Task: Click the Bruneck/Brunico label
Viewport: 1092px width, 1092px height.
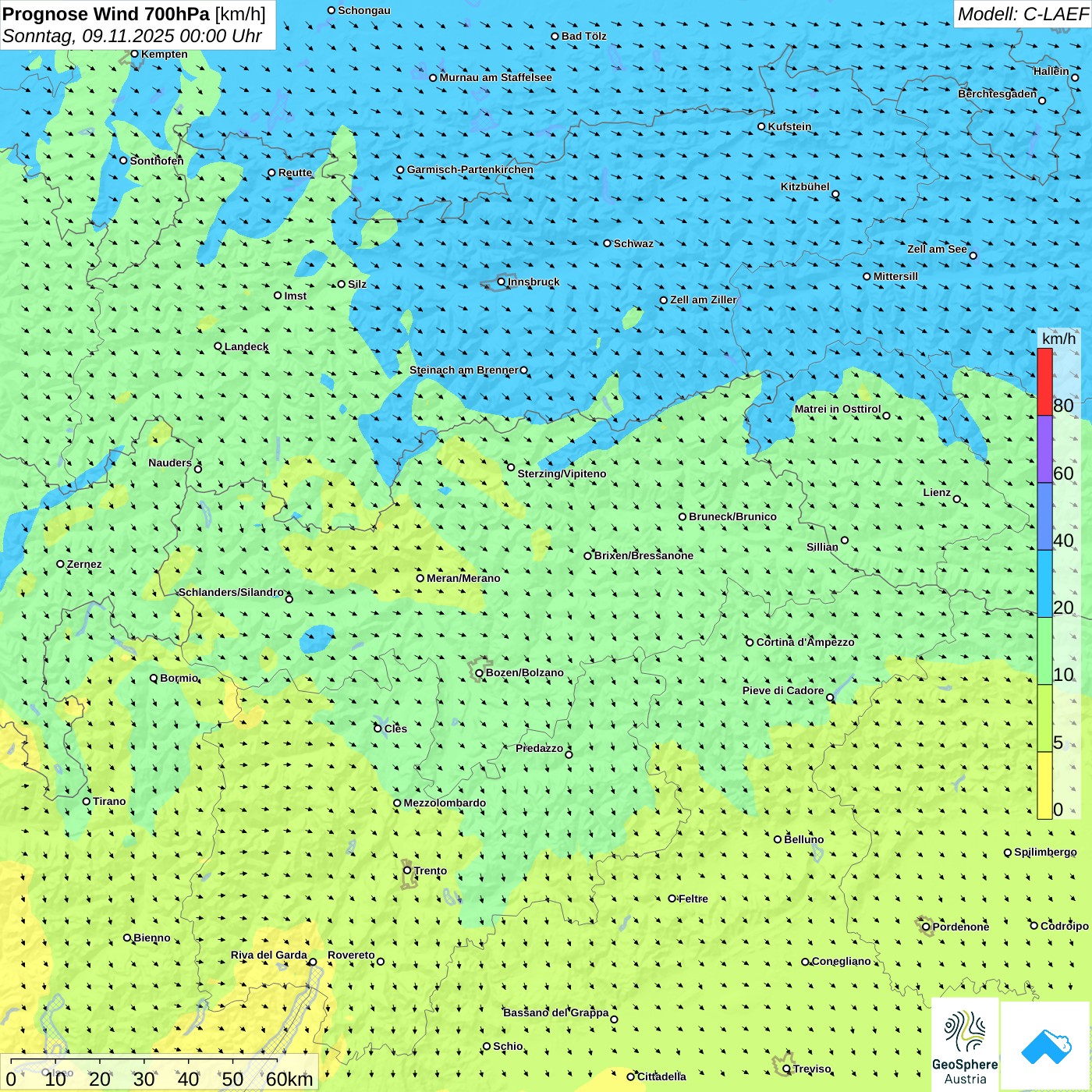Action: (732, 516)
